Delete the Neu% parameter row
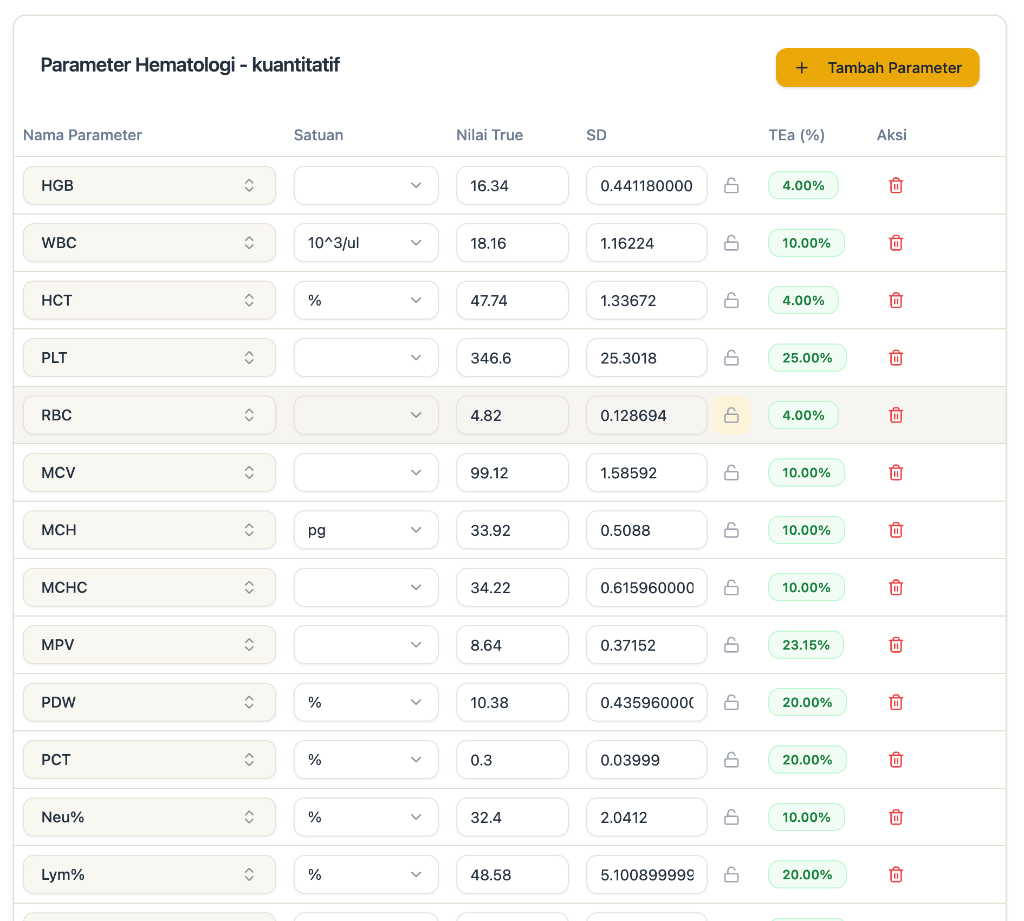The width and height of the screenshot is (1024, 921). click(896, 817)
